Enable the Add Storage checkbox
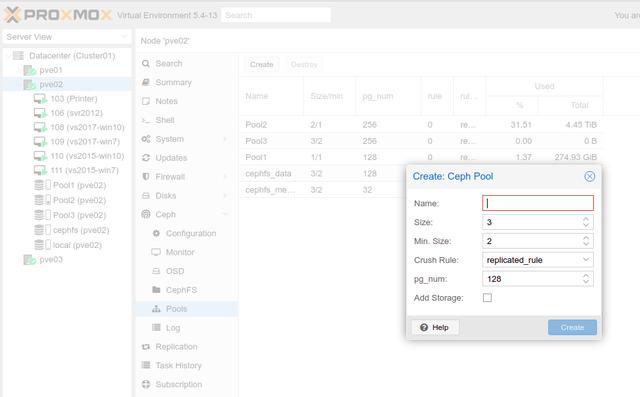 pos(487,298)
